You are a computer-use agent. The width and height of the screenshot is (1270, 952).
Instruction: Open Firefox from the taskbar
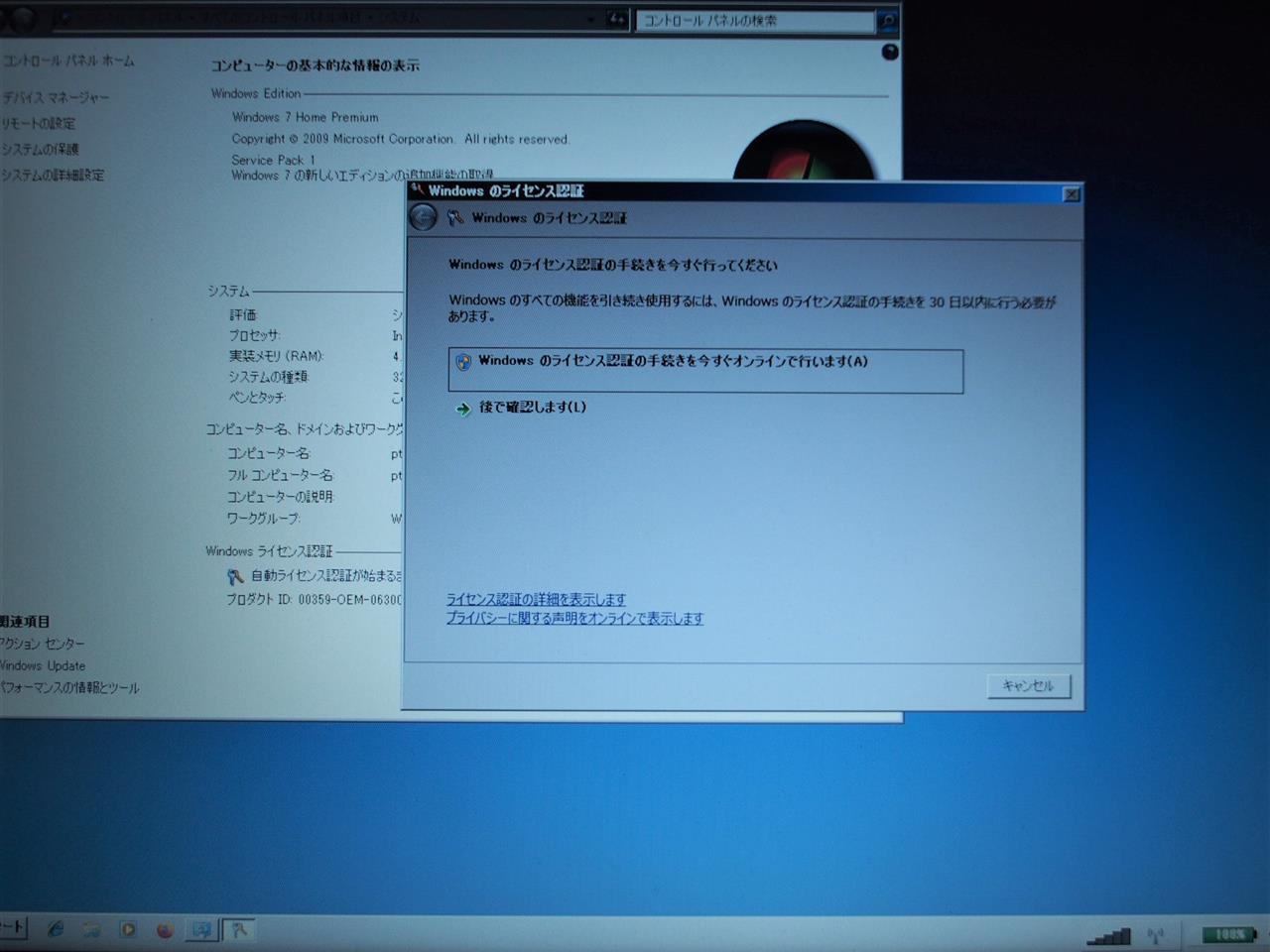click(x=165, y=929)
